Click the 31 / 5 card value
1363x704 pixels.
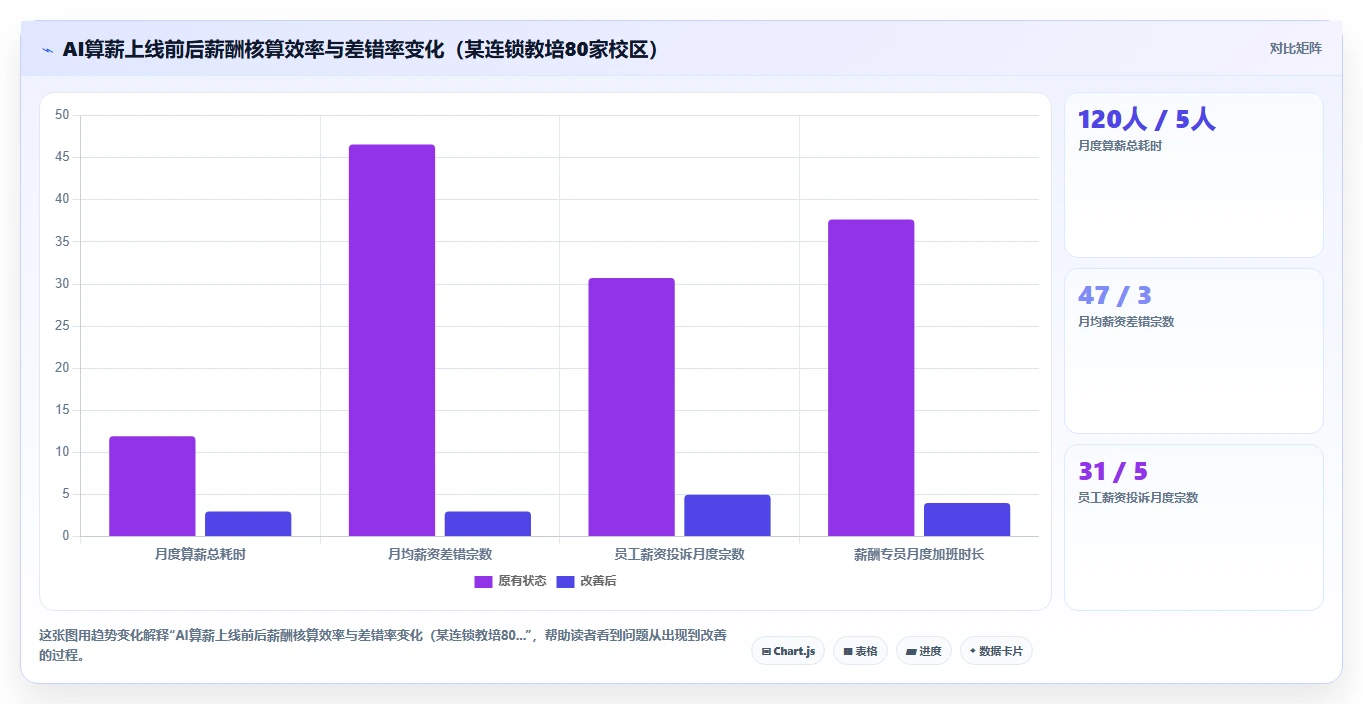pyautogui.click(x=1113, y=472)
